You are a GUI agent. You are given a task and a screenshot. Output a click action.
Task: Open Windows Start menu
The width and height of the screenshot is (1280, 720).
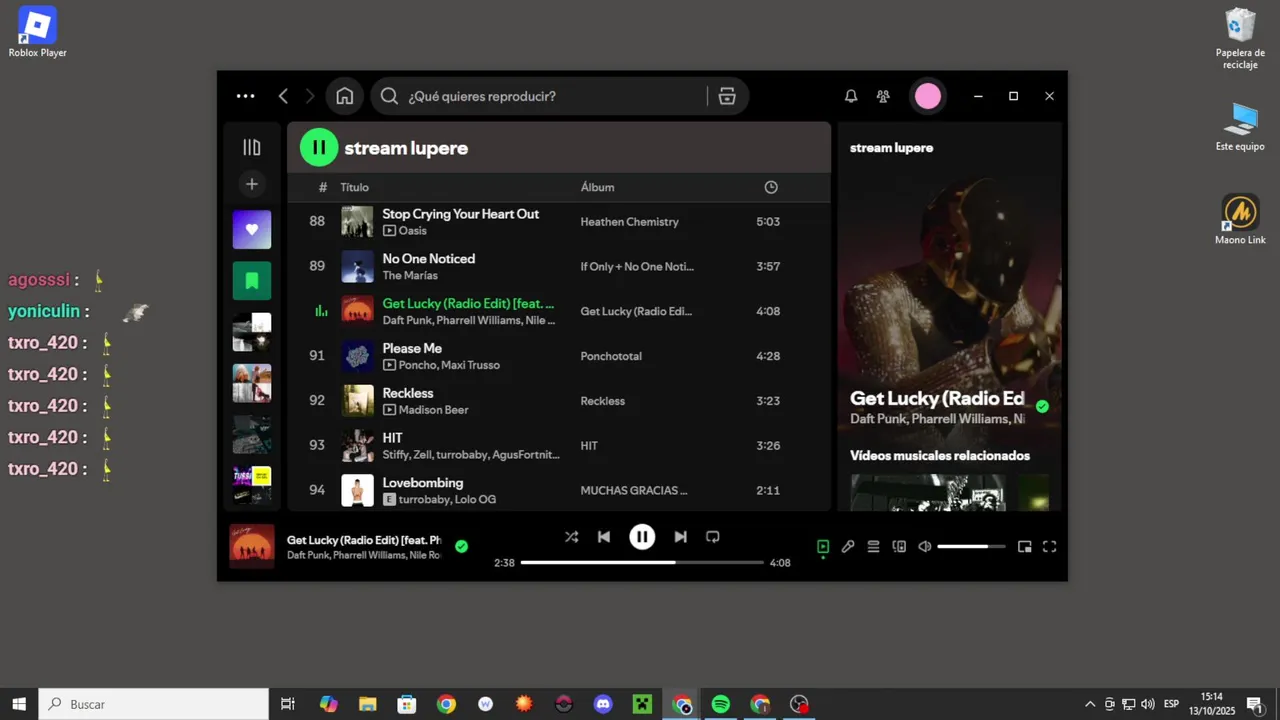click(18, 704)
